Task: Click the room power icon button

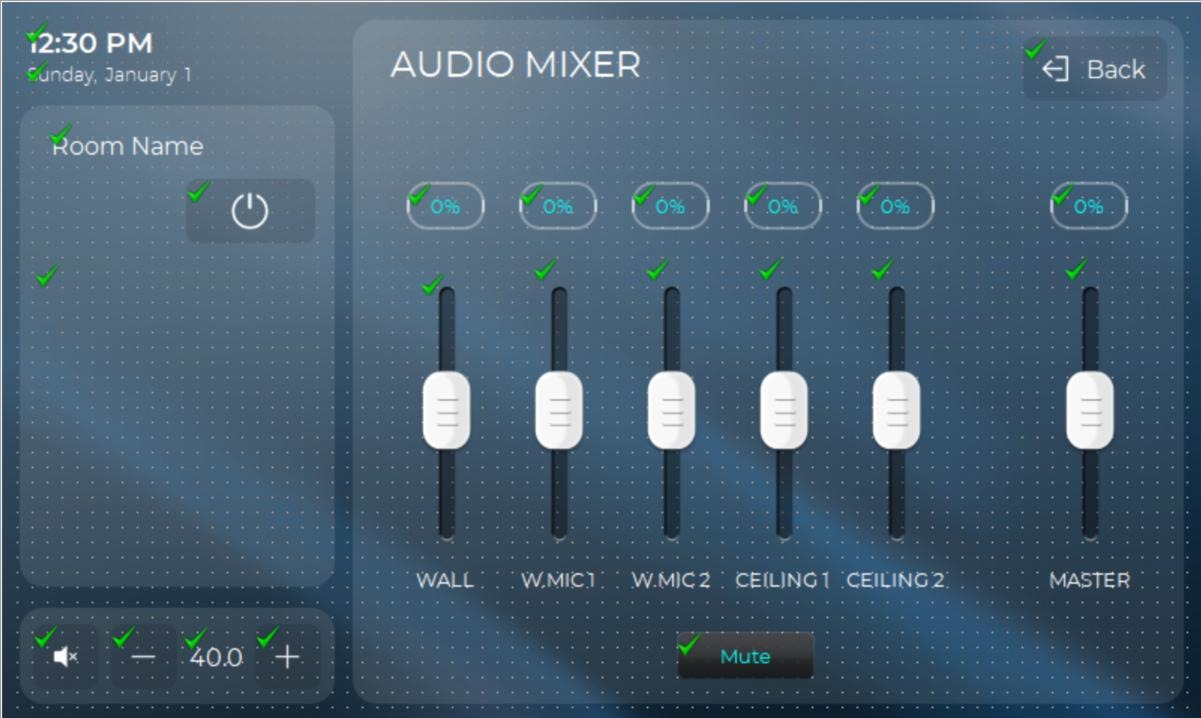Action: [x=250, y=211]
